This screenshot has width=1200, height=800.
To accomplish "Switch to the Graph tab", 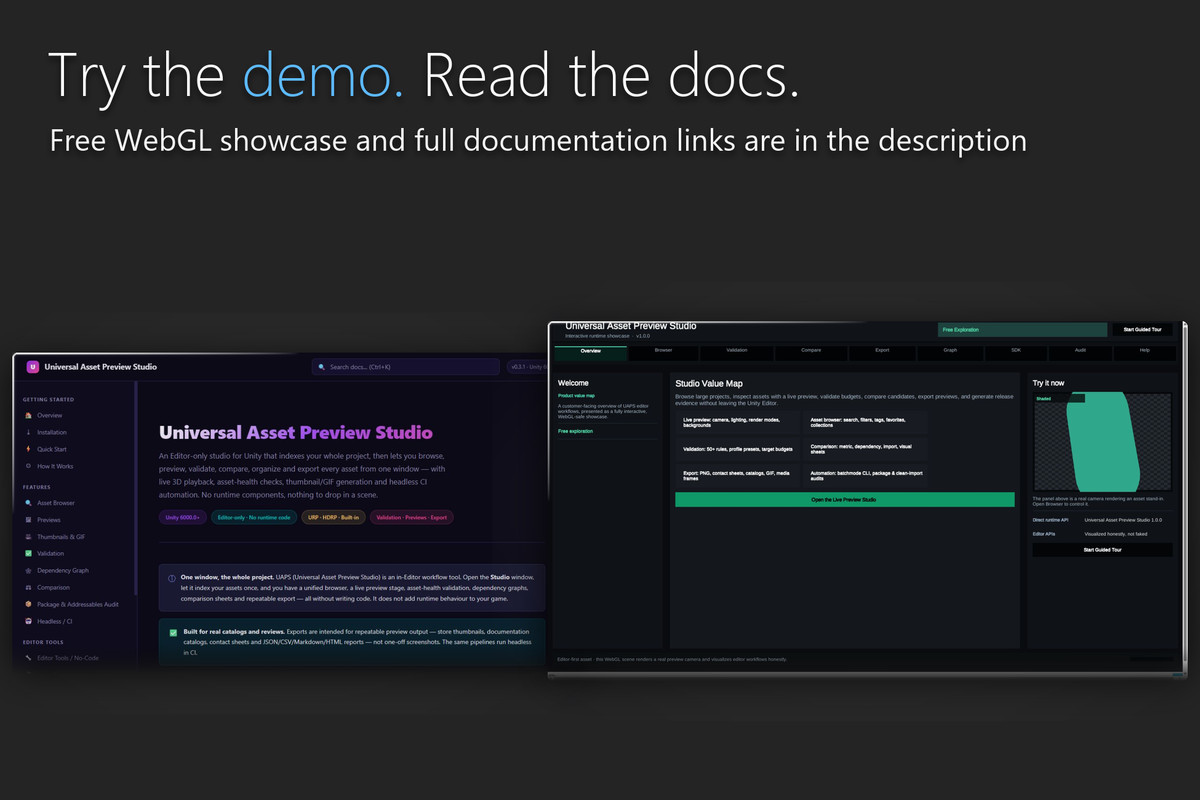I will point(950,351).
